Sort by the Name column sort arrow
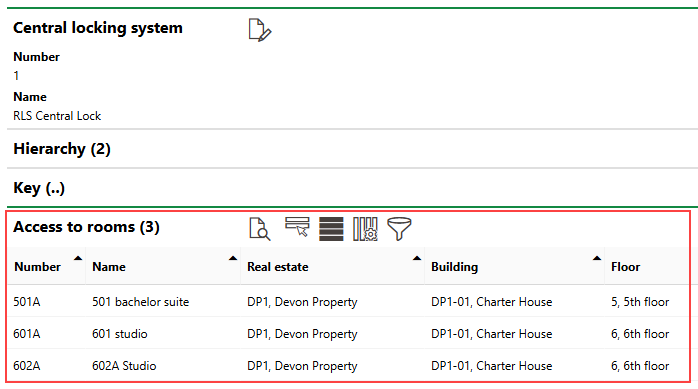Image resolution: width=698 pixels, height=389 pixels. click(x=233, y=258)
